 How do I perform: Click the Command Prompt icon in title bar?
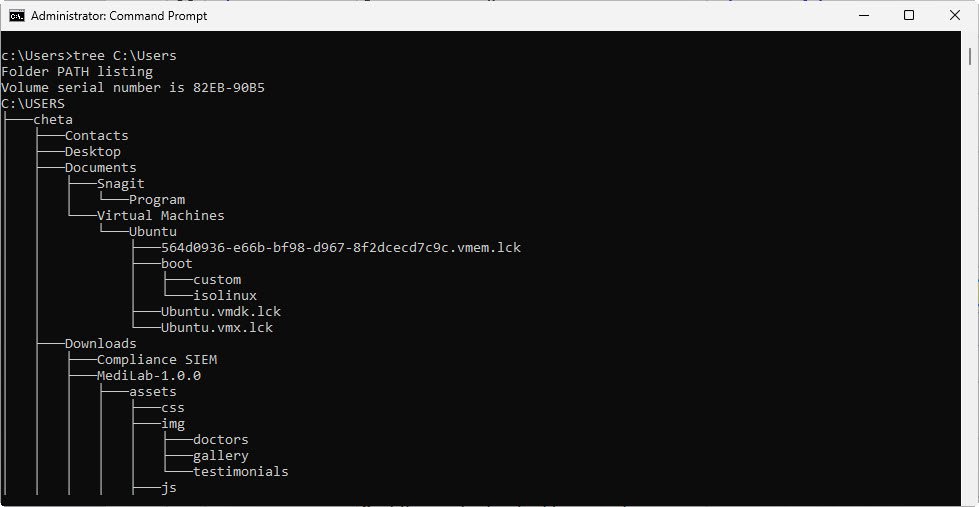pos(17,16)
